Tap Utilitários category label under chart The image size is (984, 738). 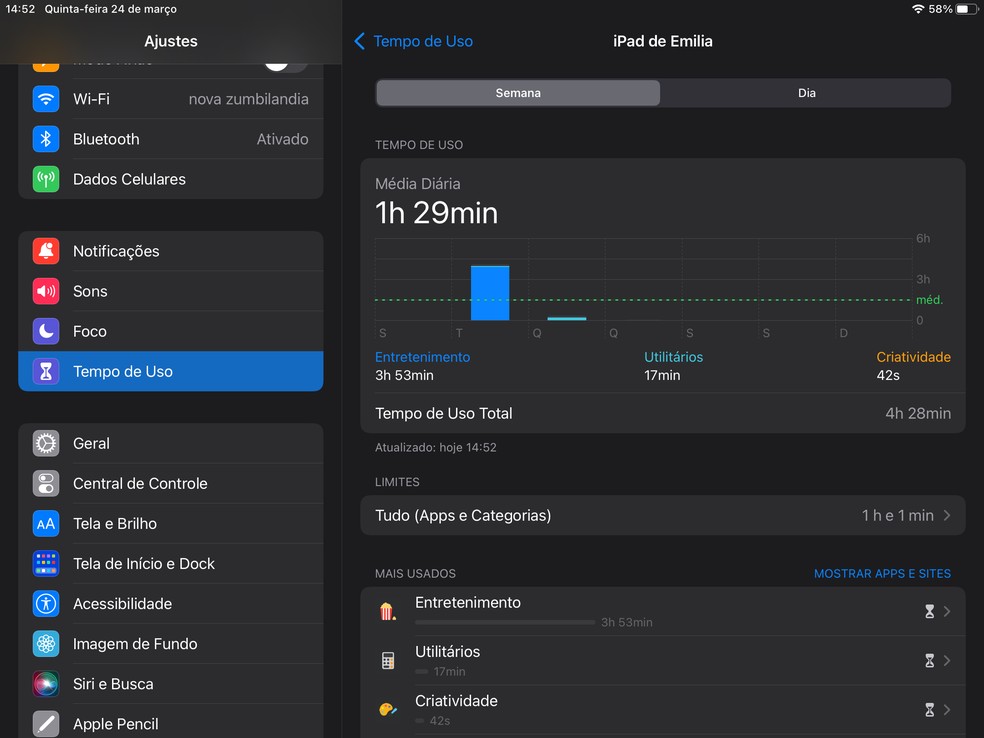(x=673, y=357)
